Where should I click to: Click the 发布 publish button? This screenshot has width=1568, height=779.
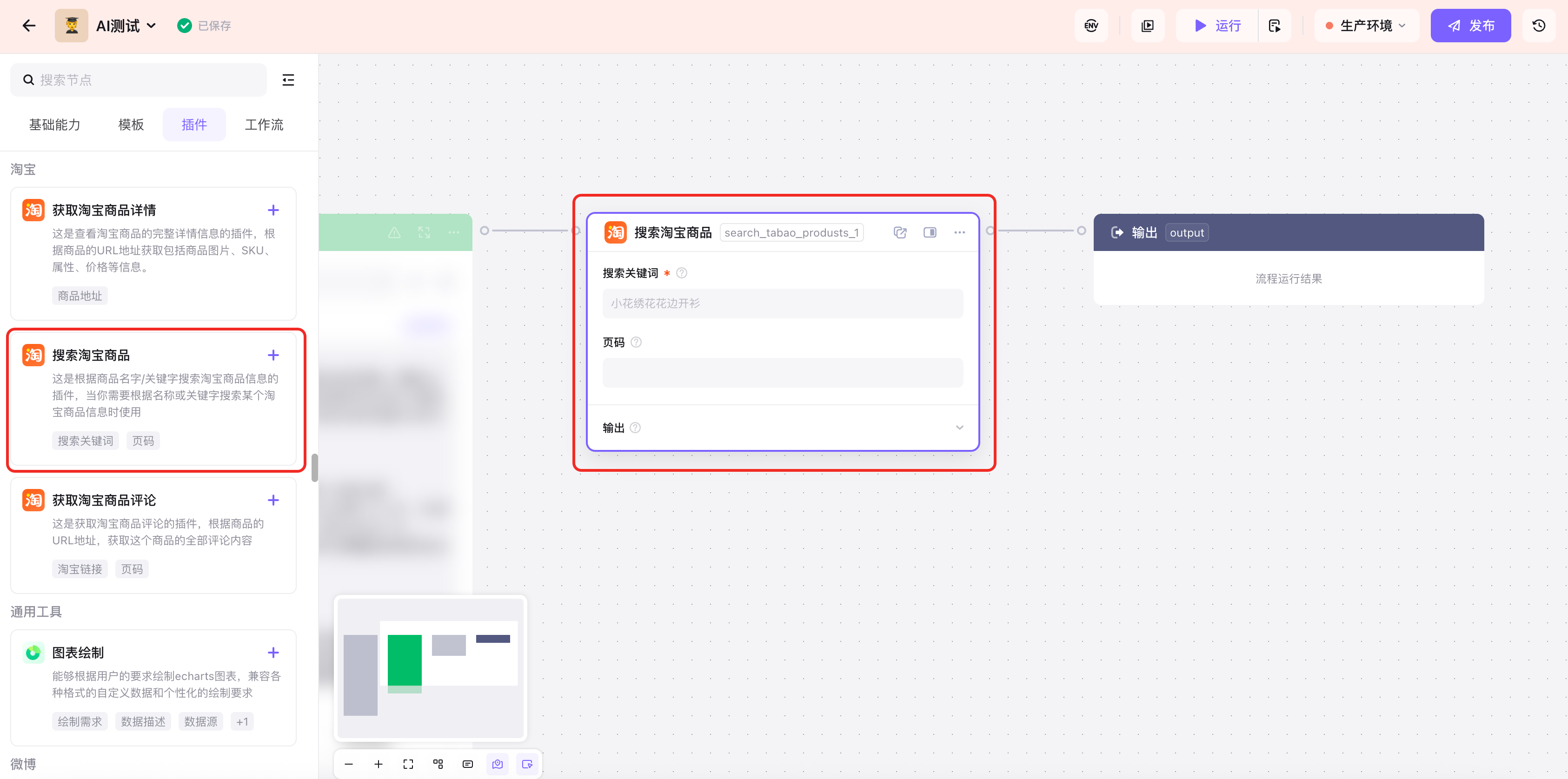[x=1470, y=26]
